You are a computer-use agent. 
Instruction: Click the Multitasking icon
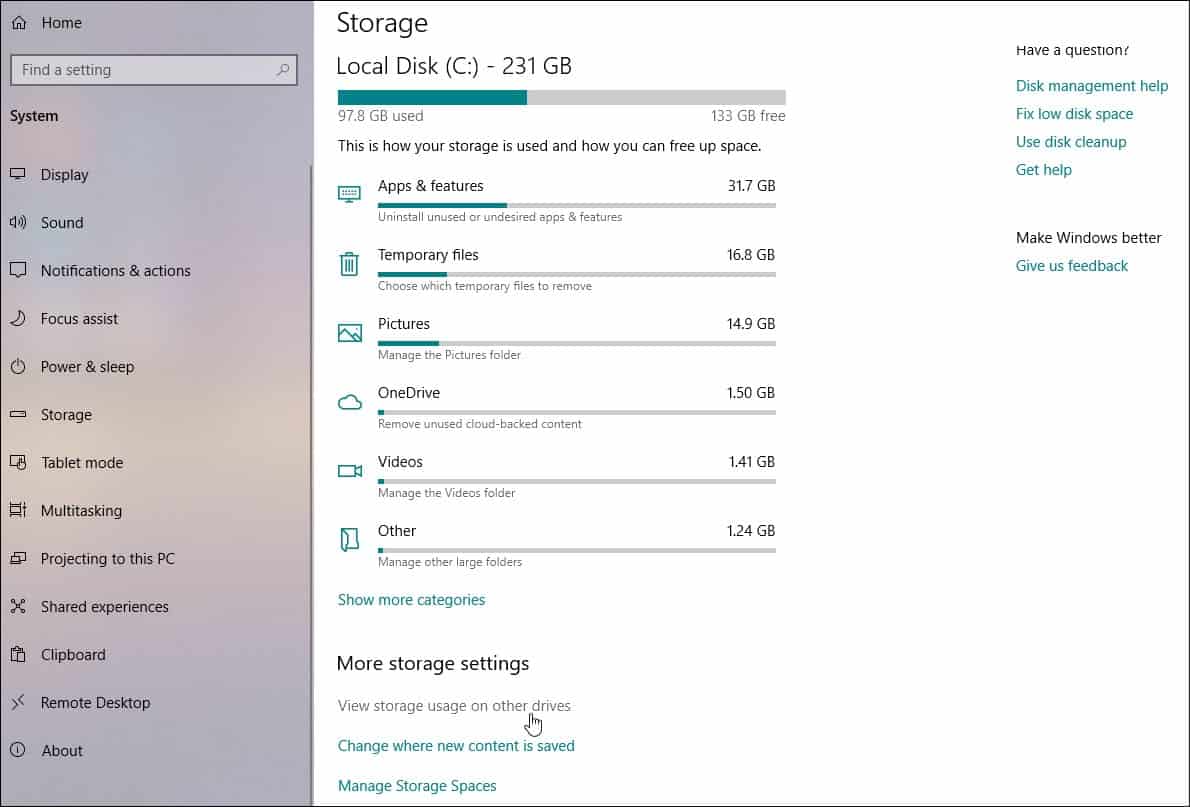point(18,510)
